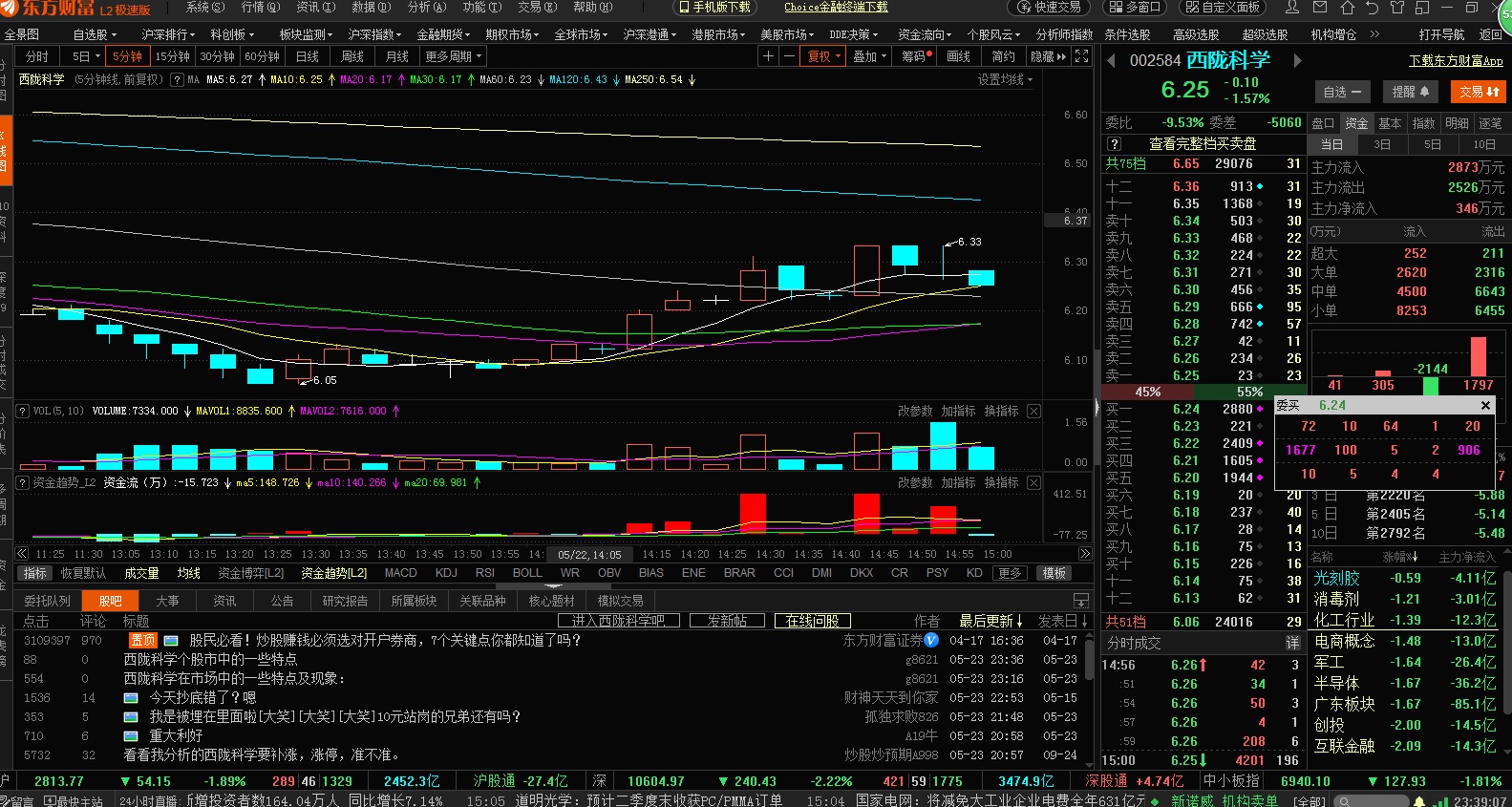The height and width of the screenshot is (807, 1512).
Task: Click 发新帖 to post new thread
Action: (x=727, y=621)
